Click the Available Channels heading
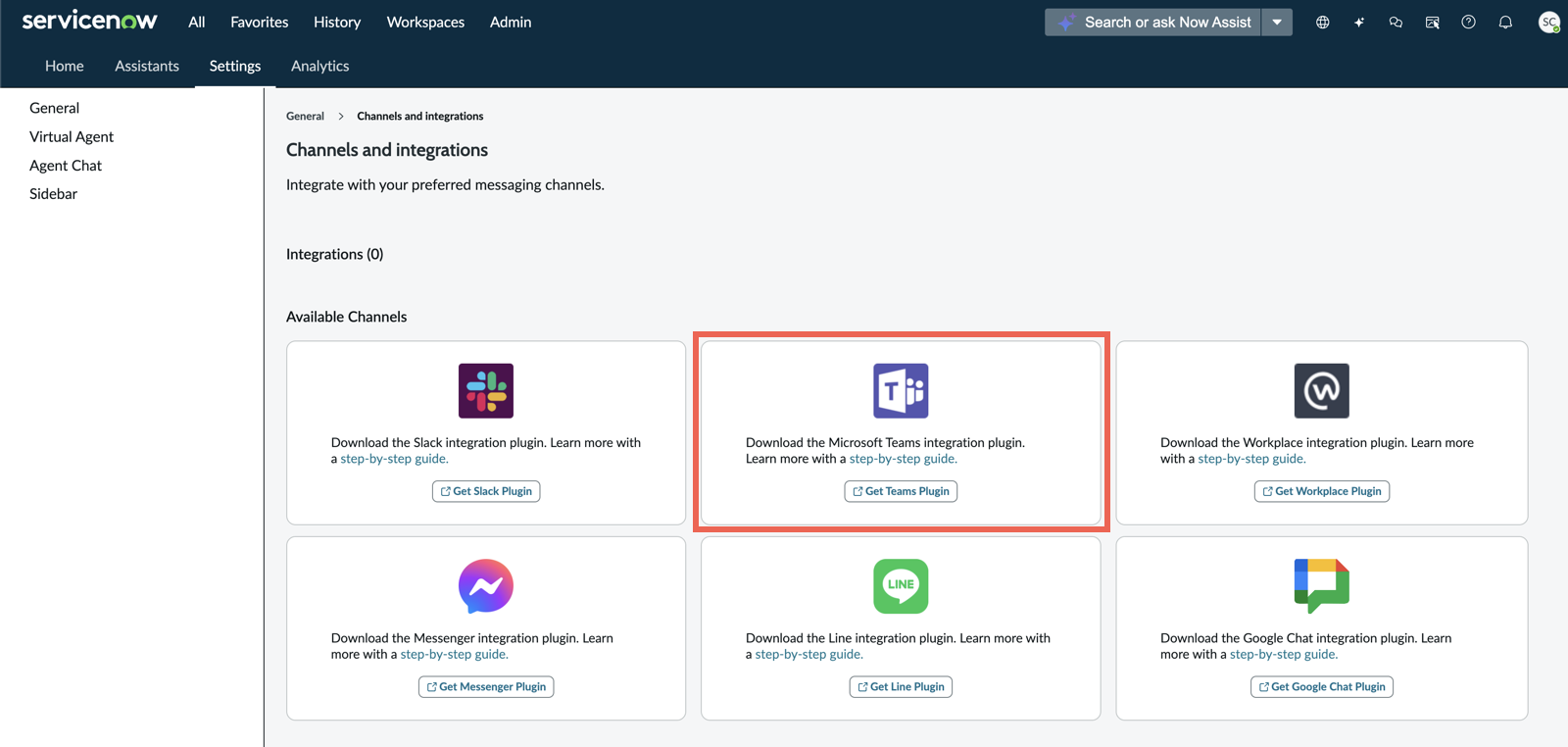 pos(346,317)
